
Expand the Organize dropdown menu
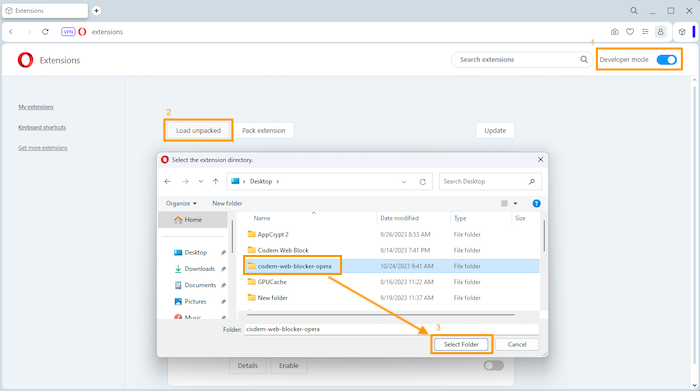181,204
